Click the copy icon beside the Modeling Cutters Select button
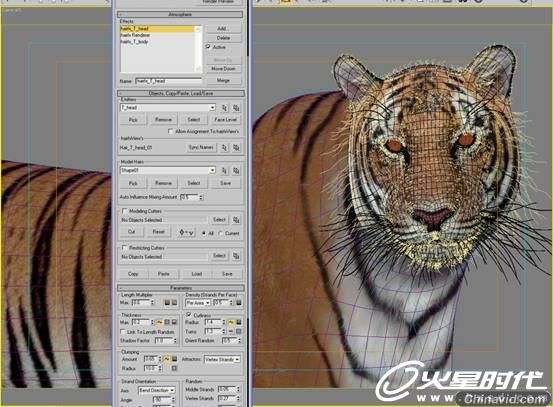553x407 pixels. pos(236,220)
